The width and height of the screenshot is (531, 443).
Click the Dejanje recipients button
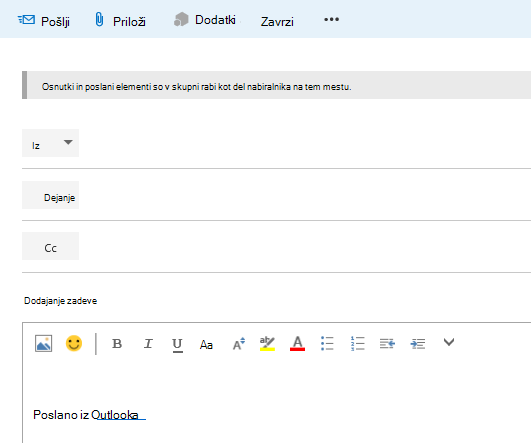coord(50,195)
